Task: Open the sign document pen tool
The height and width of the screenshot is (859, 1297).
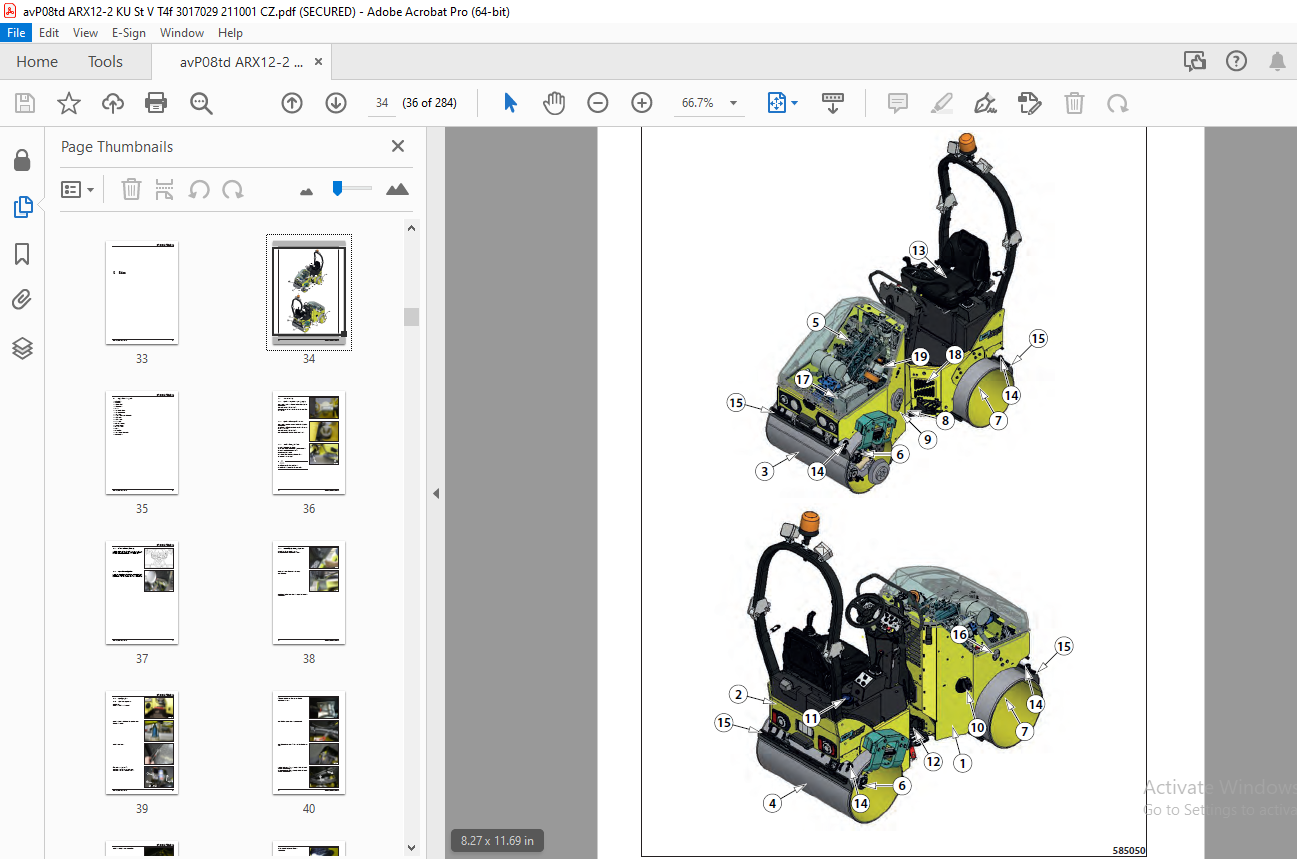Action: (985, 103)
